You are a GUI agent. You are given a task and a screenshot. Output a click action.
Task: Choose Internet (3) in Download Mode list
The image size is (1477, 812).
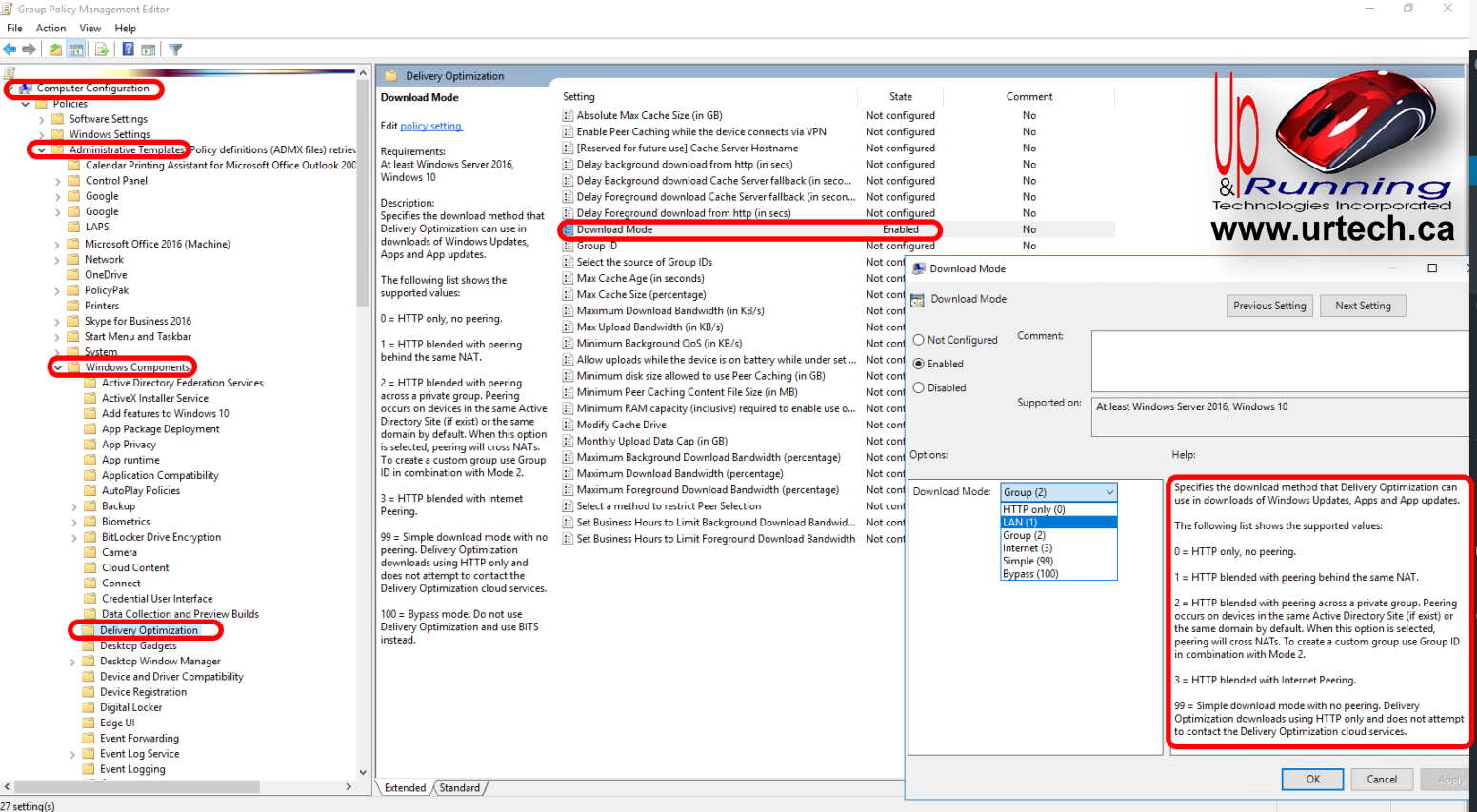click(x=1027, y=548)
